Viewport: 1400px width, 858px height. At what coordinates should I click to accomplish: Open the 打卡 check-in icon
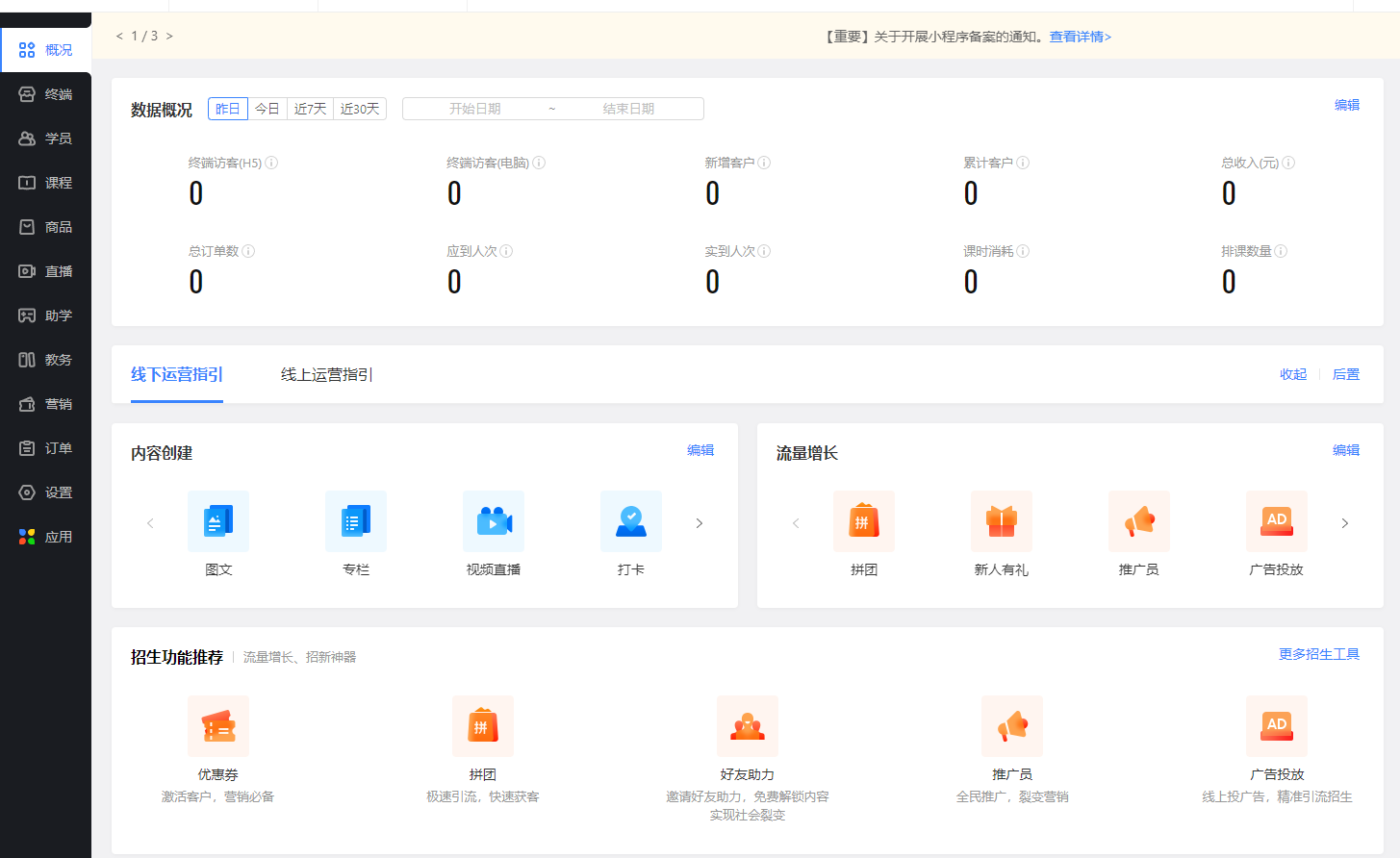point(631,521)
